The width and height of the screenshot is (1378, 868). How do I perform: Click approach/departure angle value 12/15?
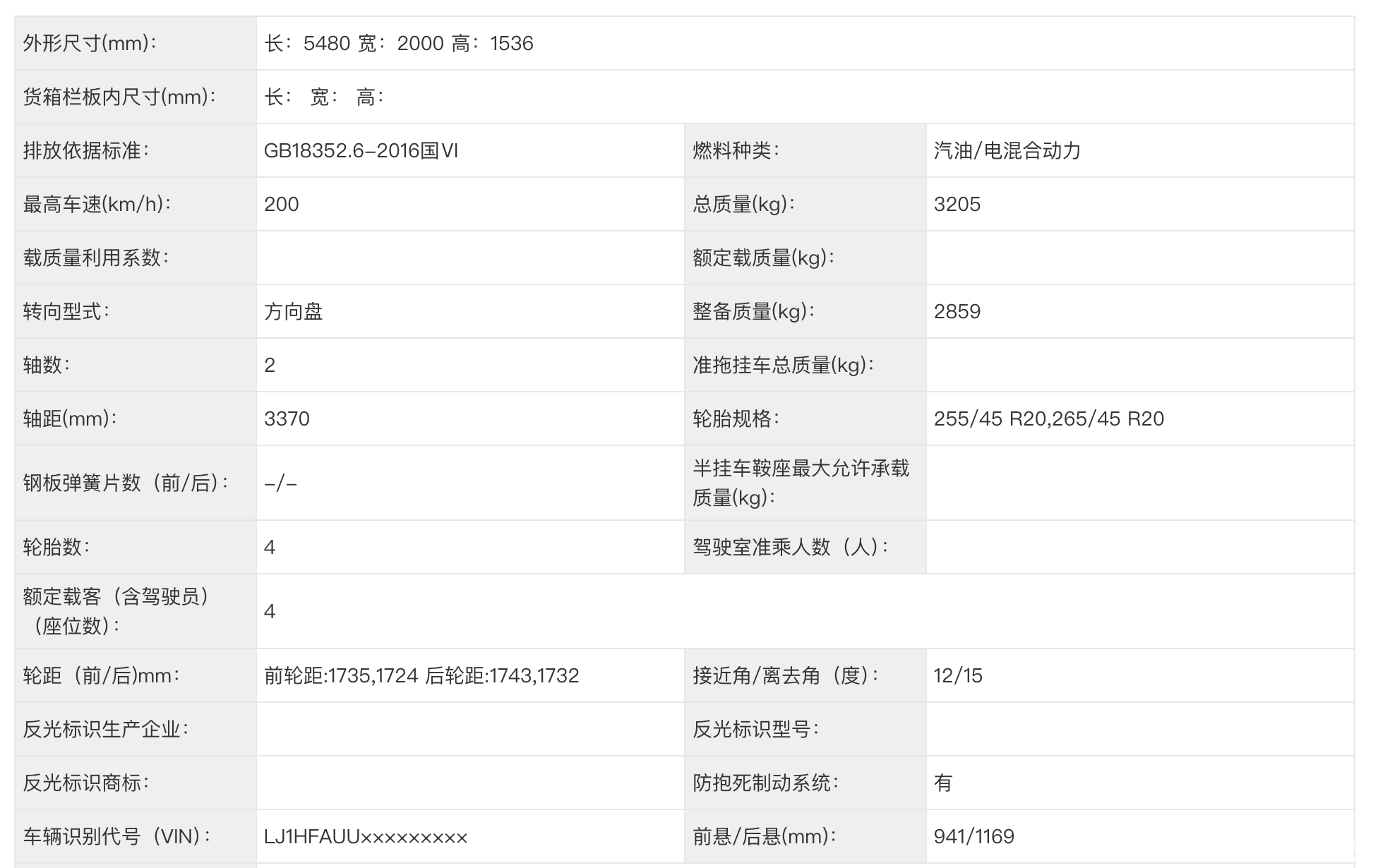[957, 676]
